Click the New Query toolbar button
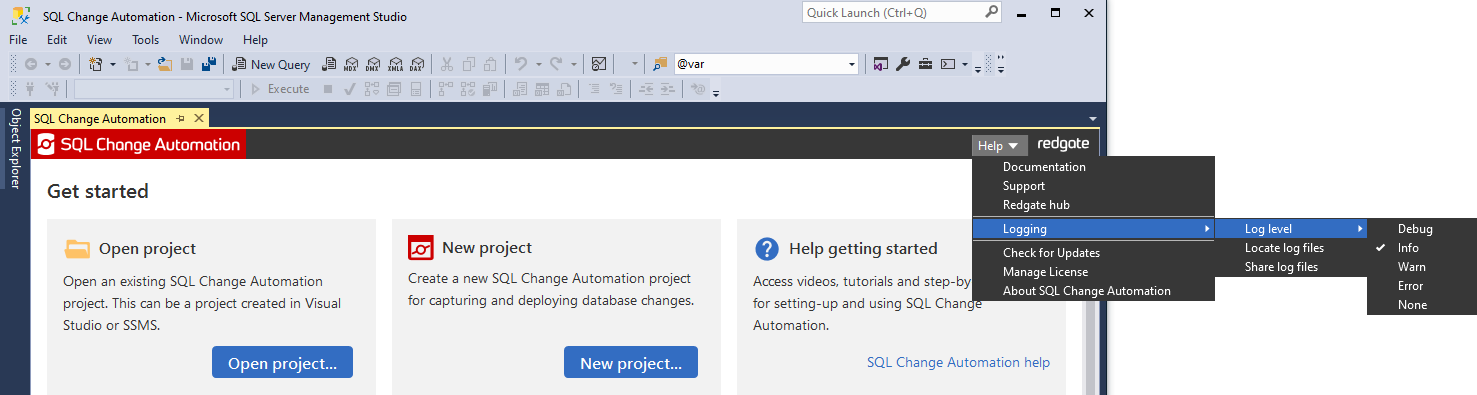The height and width of the screenshot is (395, 1477). 272,64
